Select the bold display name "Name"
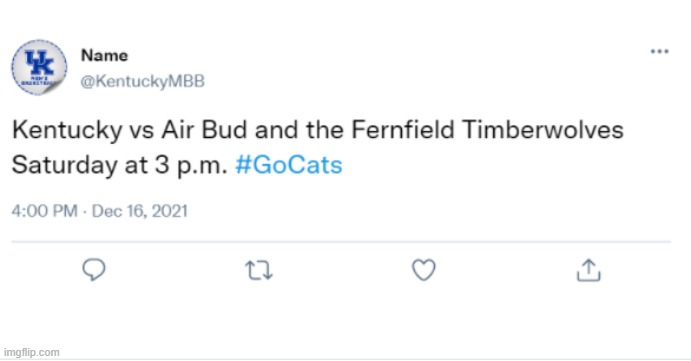The width and height of the screenshot is (691, 361). click(104, 56)
